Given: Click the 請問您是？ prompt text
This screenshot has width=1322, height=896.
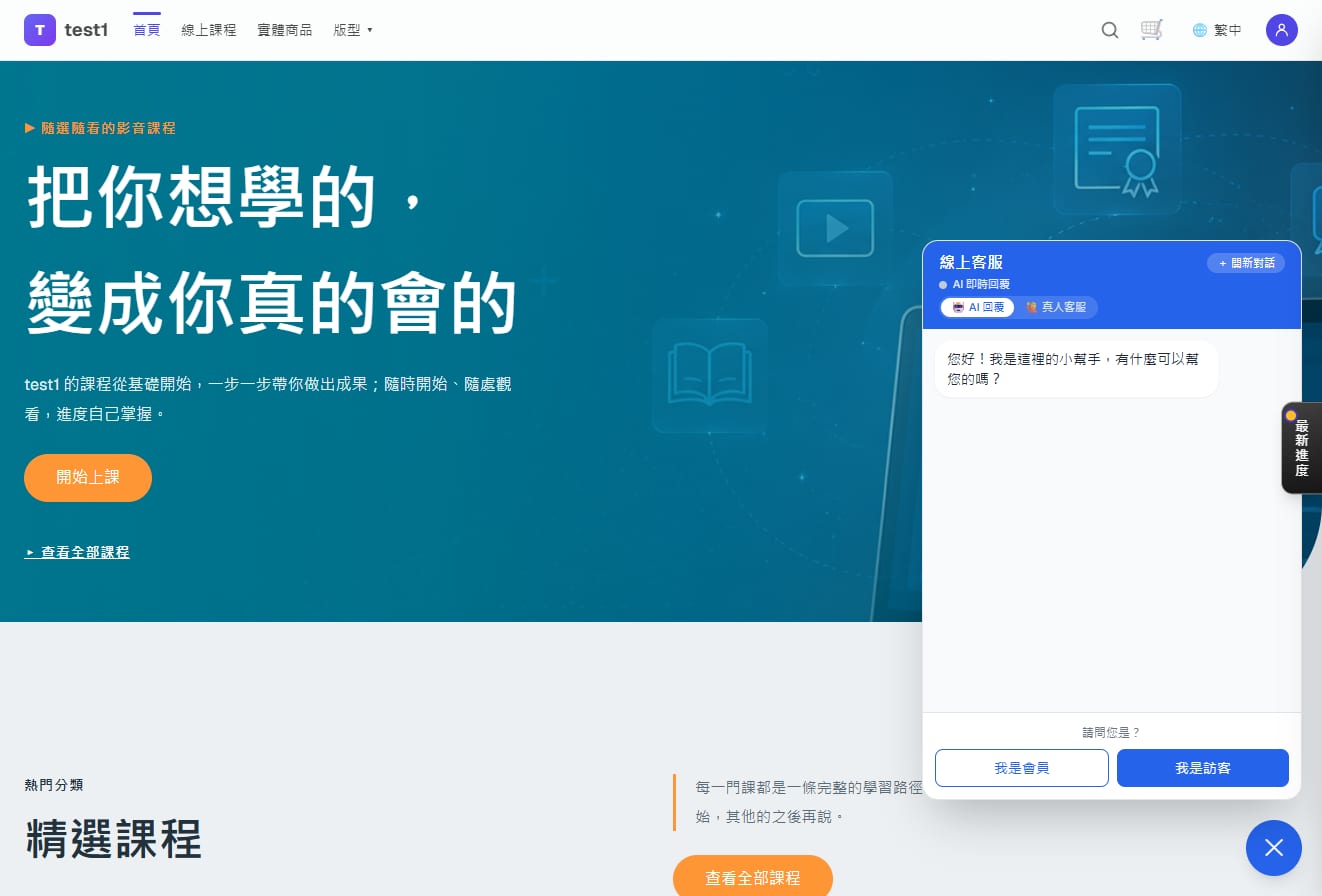Looking at the screenshot, I should click(x=1111, y=732).
